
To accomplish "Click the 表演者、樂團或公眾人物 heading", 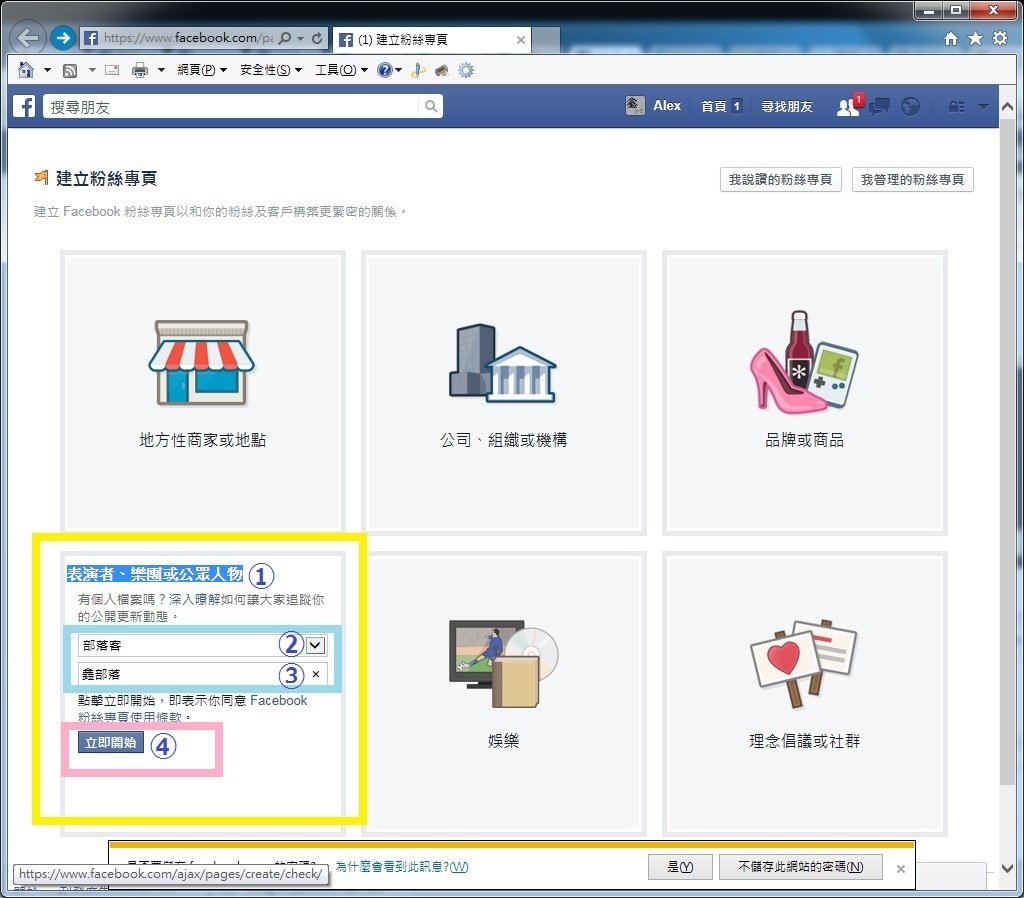I will [x=155, y=574].
